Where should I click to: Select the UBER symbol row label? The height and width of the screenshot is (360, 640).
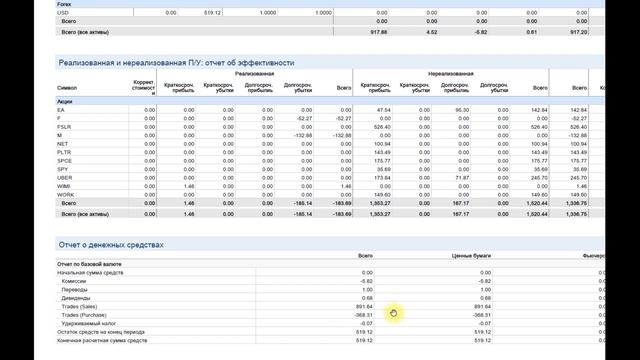pos(64,178)
